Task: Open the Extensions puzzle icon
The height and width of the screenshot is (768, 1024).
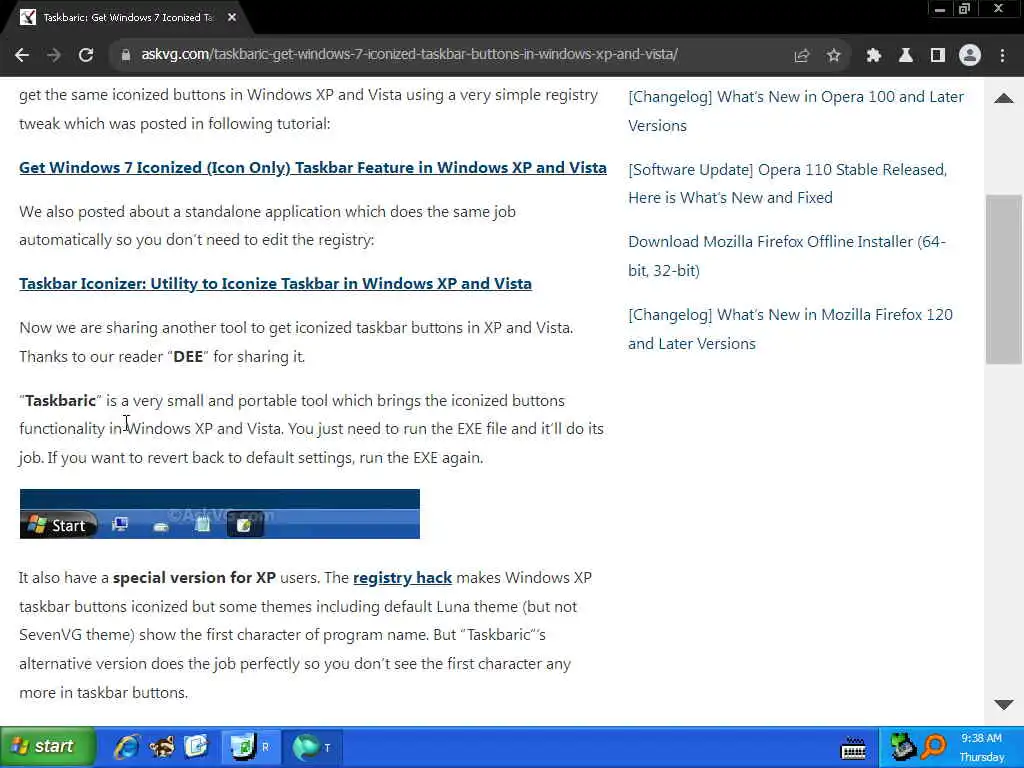Action: tap(873, 56)
